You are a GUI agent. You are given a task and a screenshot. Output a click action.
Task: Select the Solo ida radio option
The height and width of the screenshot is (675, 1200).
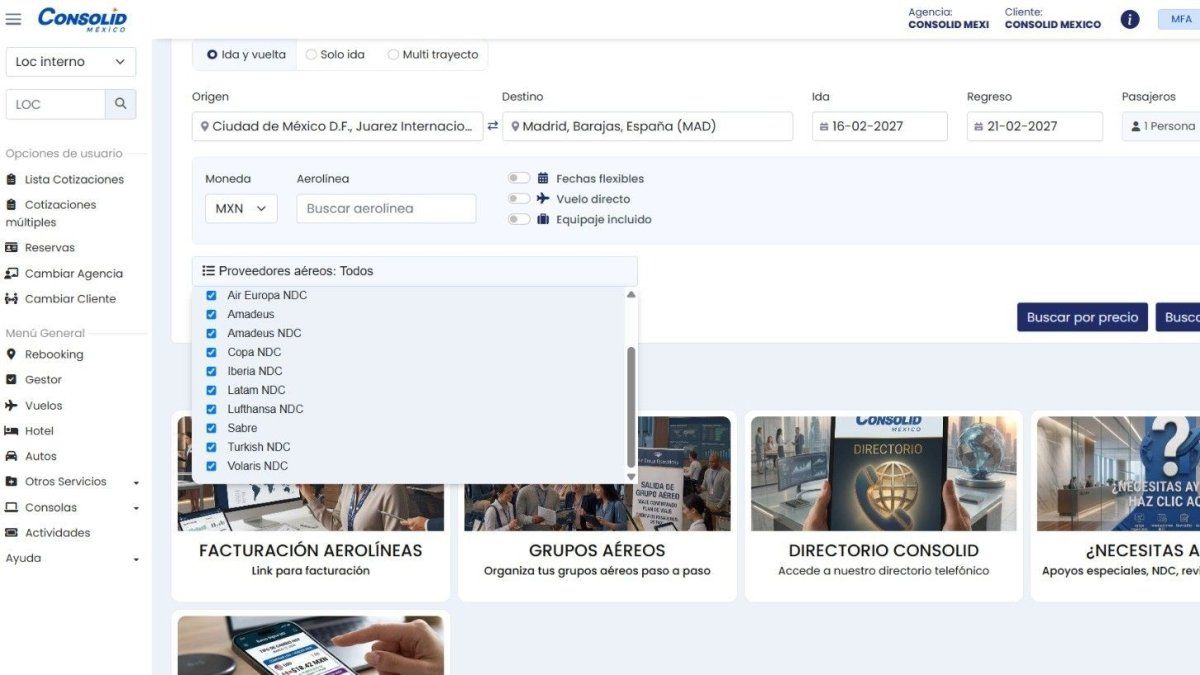pyautogui.click(x=311, y=55)
